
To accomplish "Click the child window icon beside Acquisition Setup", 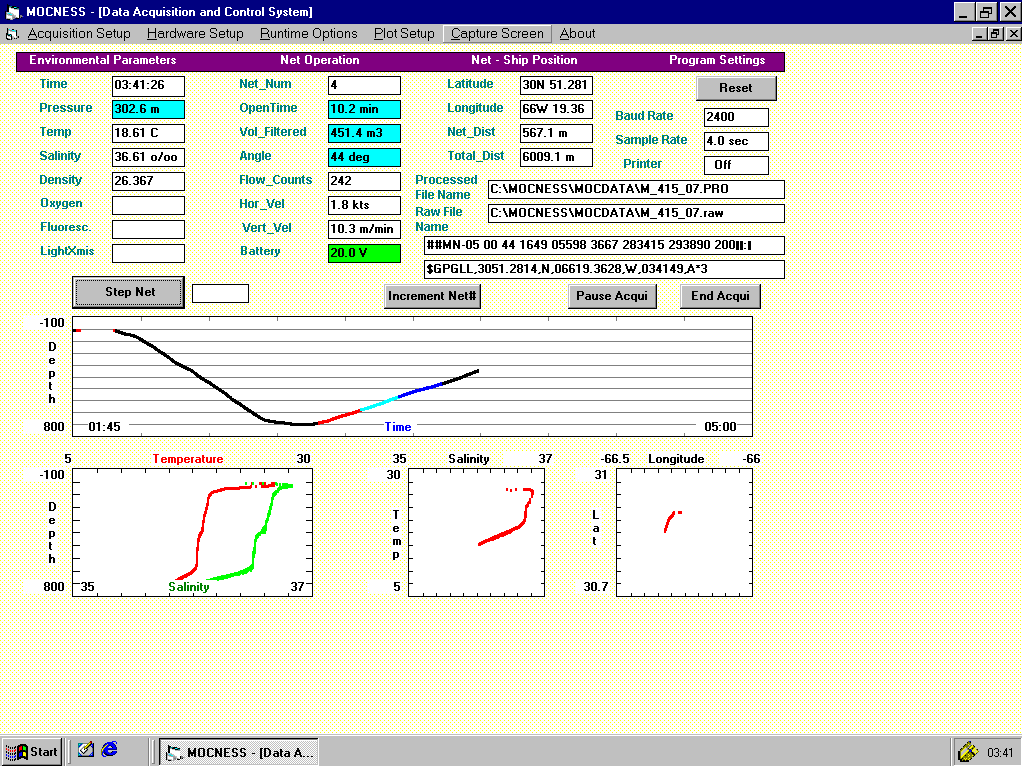I will coord(12,34).
